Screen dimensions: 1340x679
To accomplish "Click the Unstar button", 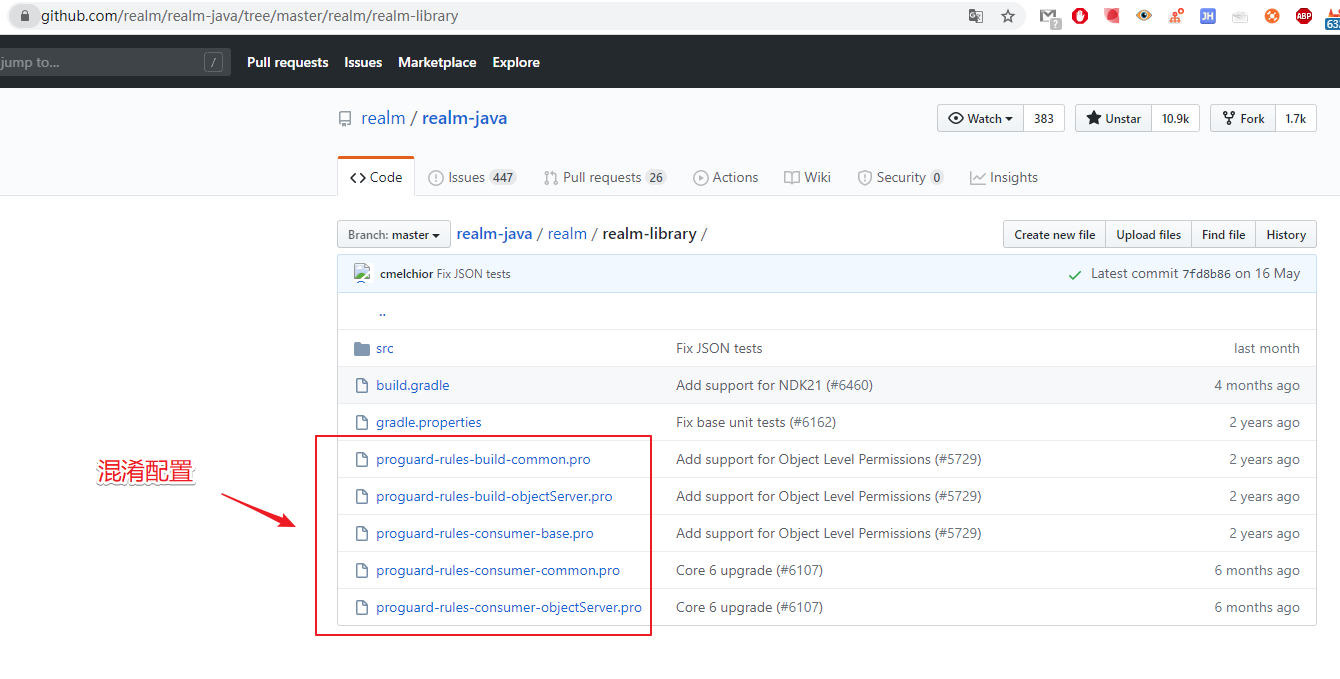I will [1113, 118].
